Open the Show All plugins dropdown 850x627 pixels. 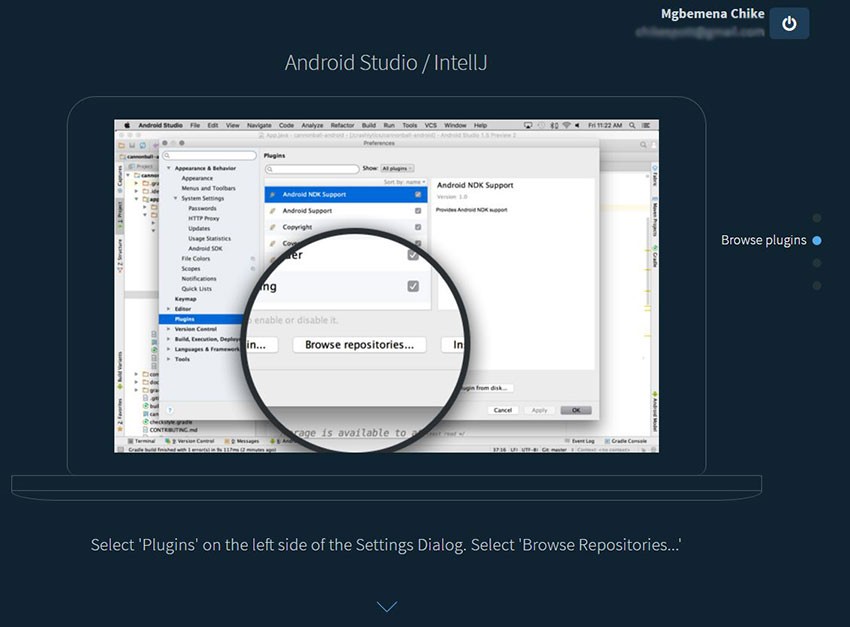[x=397, y=169]
